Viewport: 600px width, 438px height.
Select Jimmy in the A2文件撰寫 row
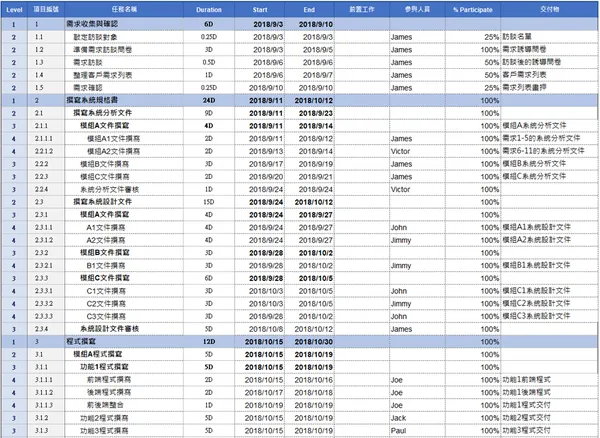[x=417, y=240]
